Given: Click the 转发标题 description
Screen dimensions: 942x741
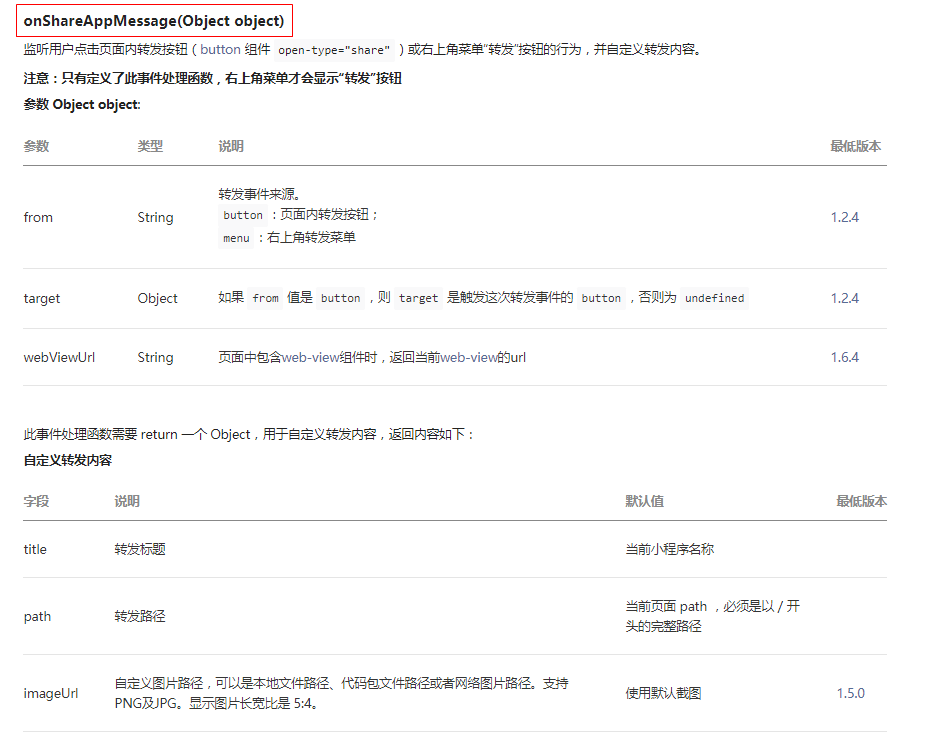Looking at the screenshot, I should (140, 549).
